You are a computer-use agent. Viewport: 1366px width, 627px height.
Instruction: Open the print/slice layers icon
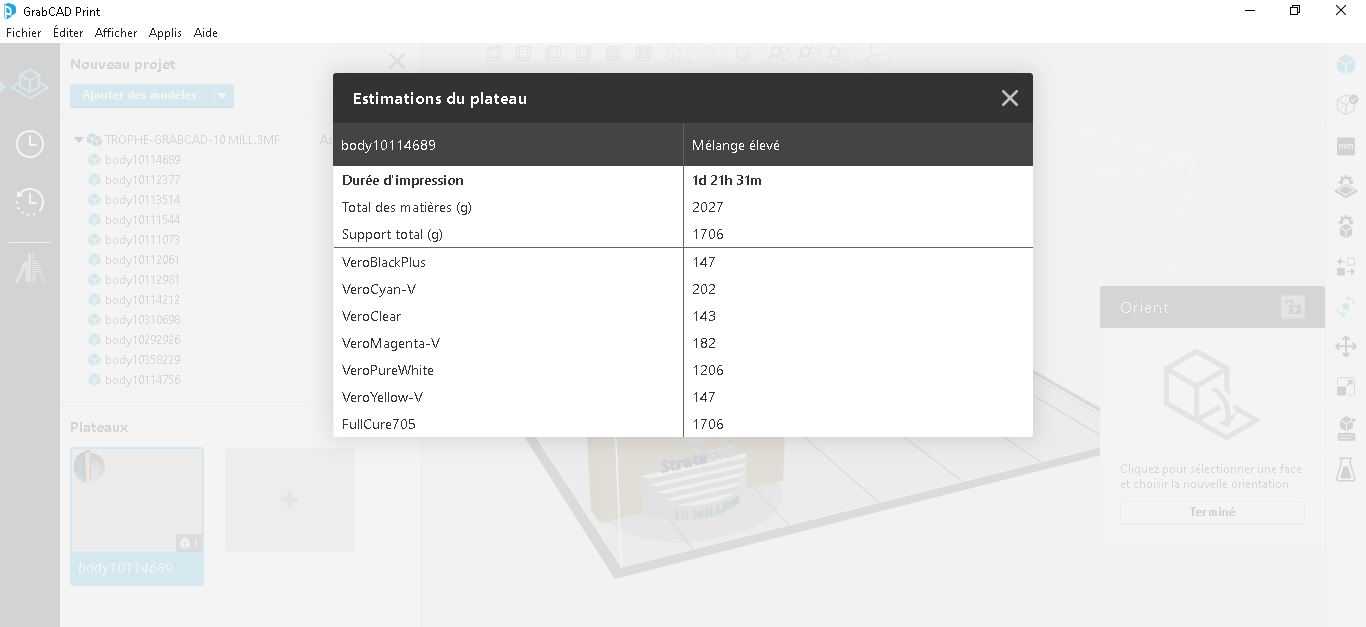pyautogui.click(x=1346, y=428)
